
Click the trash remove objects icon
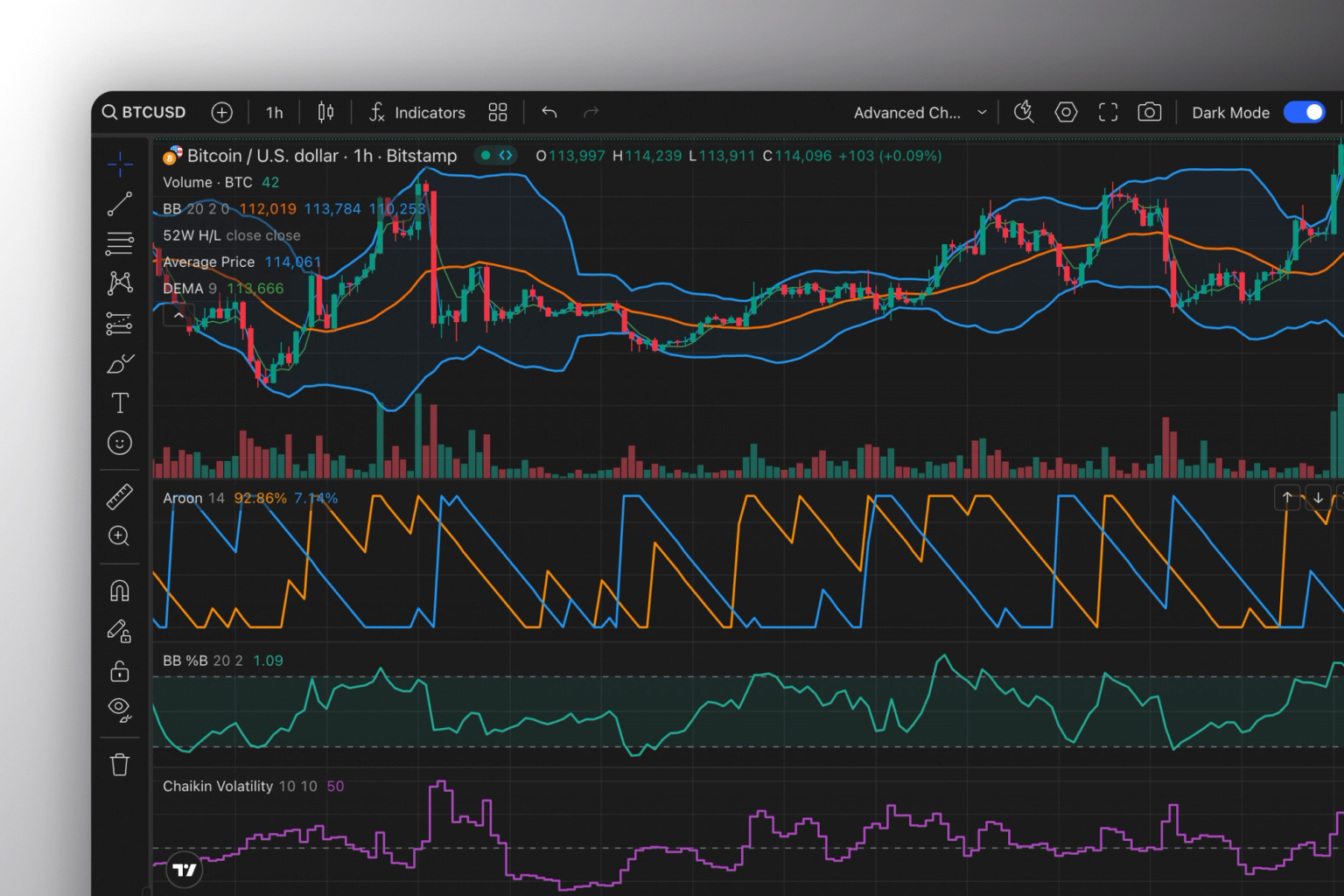pos(120,765)
